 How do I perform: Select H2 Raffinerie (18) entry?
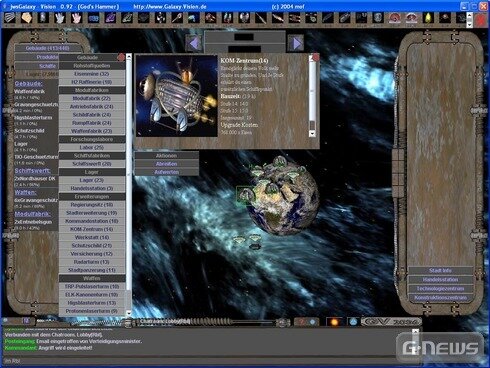coord(92,82)
